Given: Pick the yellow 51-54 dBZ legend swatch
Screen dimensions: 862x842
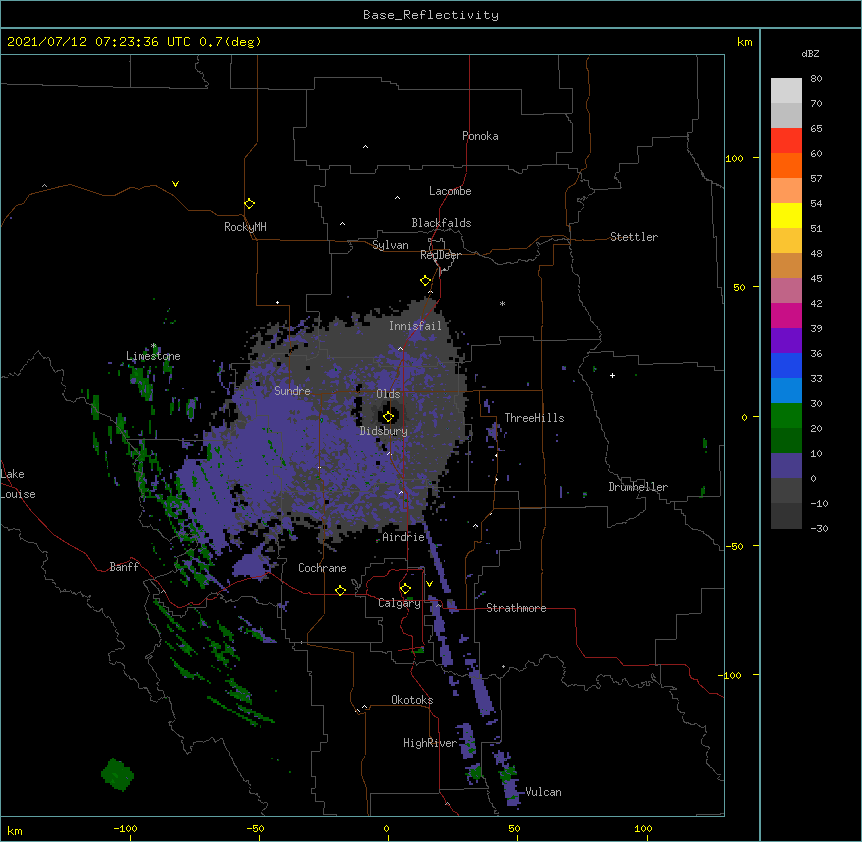Looking at the screenshot, I should pyautogui.click(x=786, y=215).
